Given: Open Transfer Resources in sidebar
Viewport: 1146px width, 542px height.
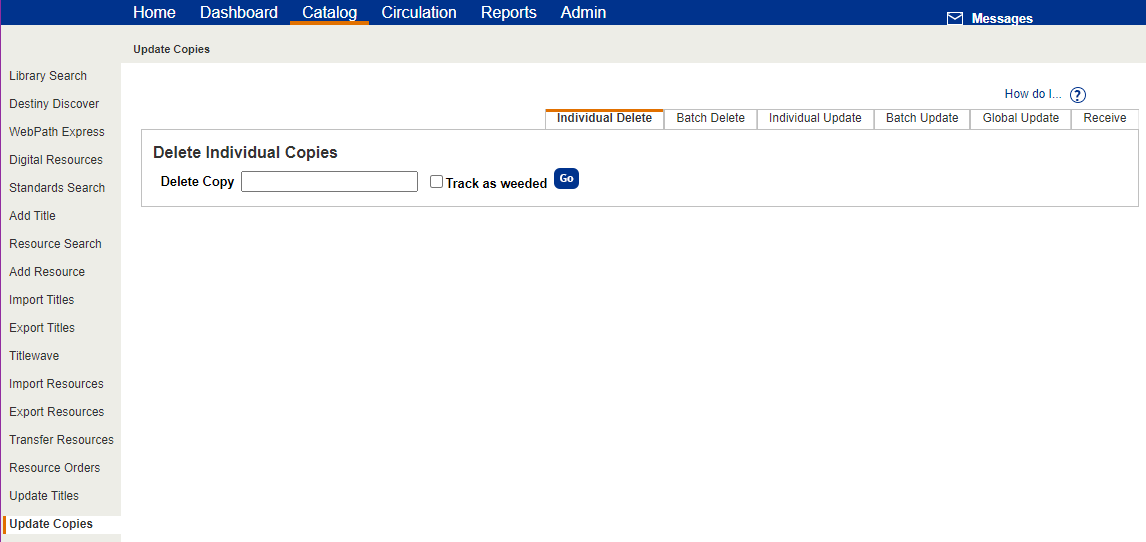Looking at the screenshot, I should click(61, 440).
